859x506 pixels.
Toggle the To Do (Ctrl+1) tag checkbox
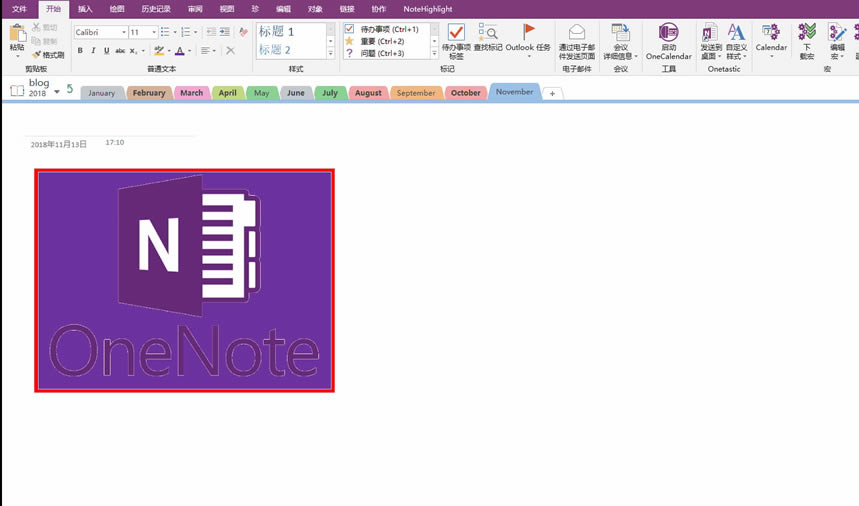(349, 28)
